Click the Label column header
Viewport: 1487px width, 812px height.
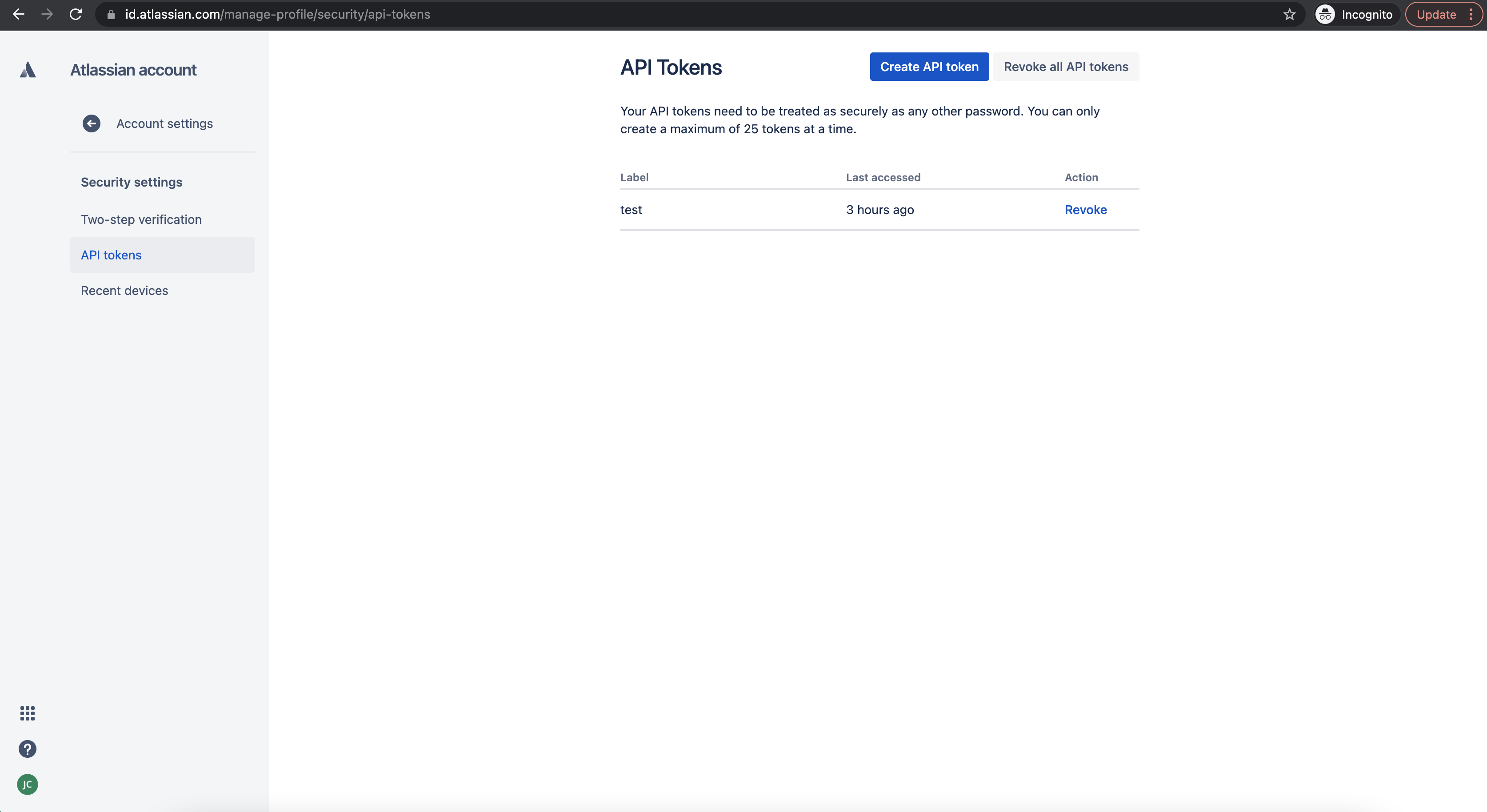pyautogui.click(x=635, y=178)
